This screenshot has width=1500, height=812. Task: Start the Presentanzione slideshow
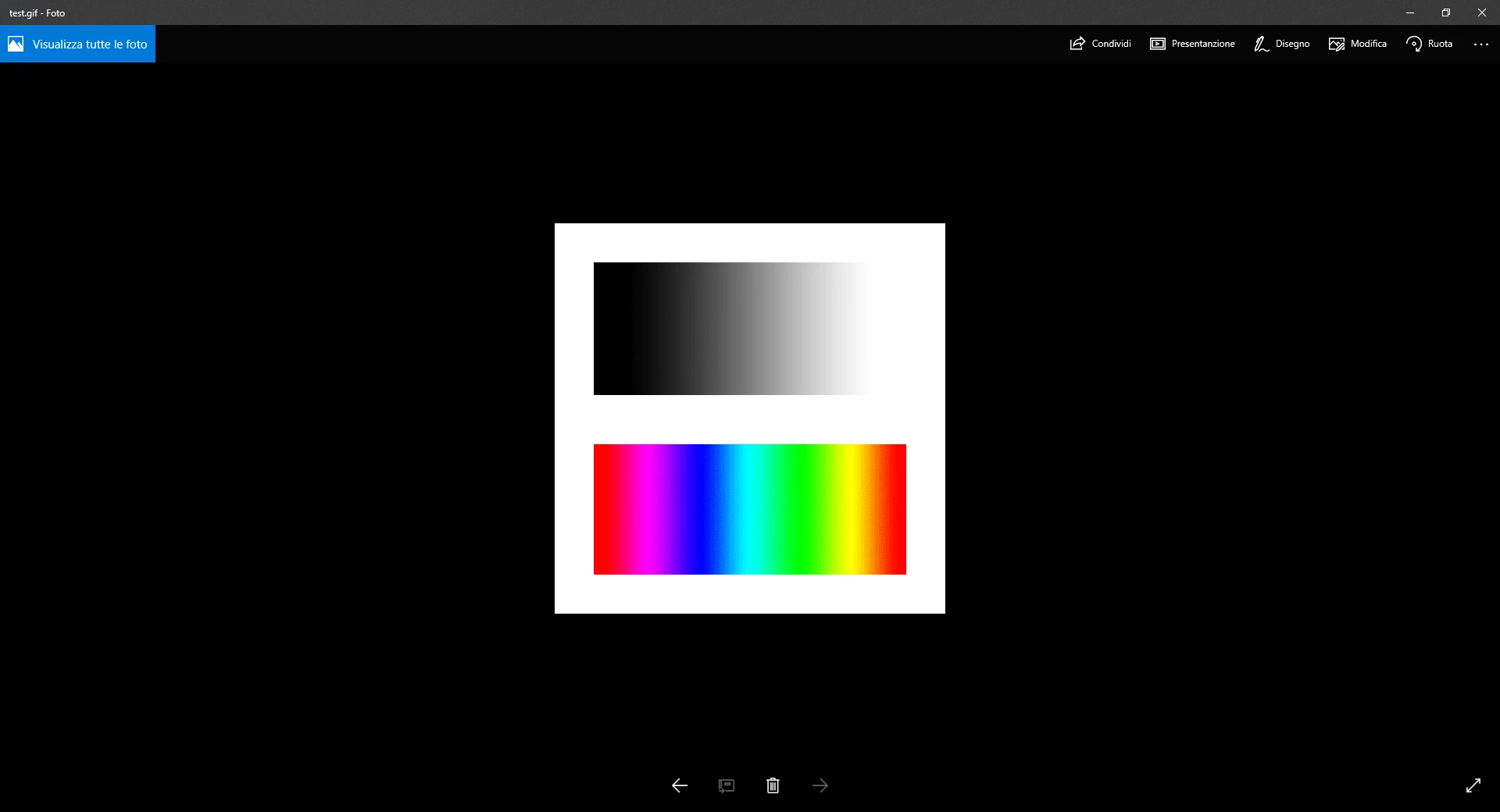click(x=1192, y=44)
